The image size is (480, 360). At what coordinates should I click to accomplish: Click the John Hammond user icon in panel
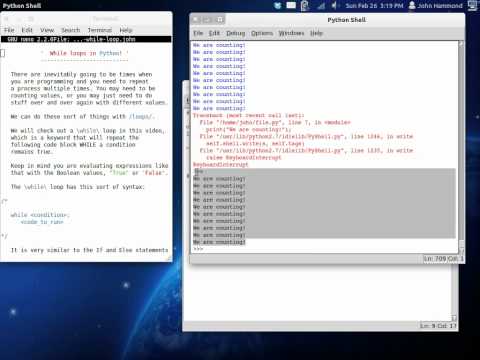tap(412, 5)
